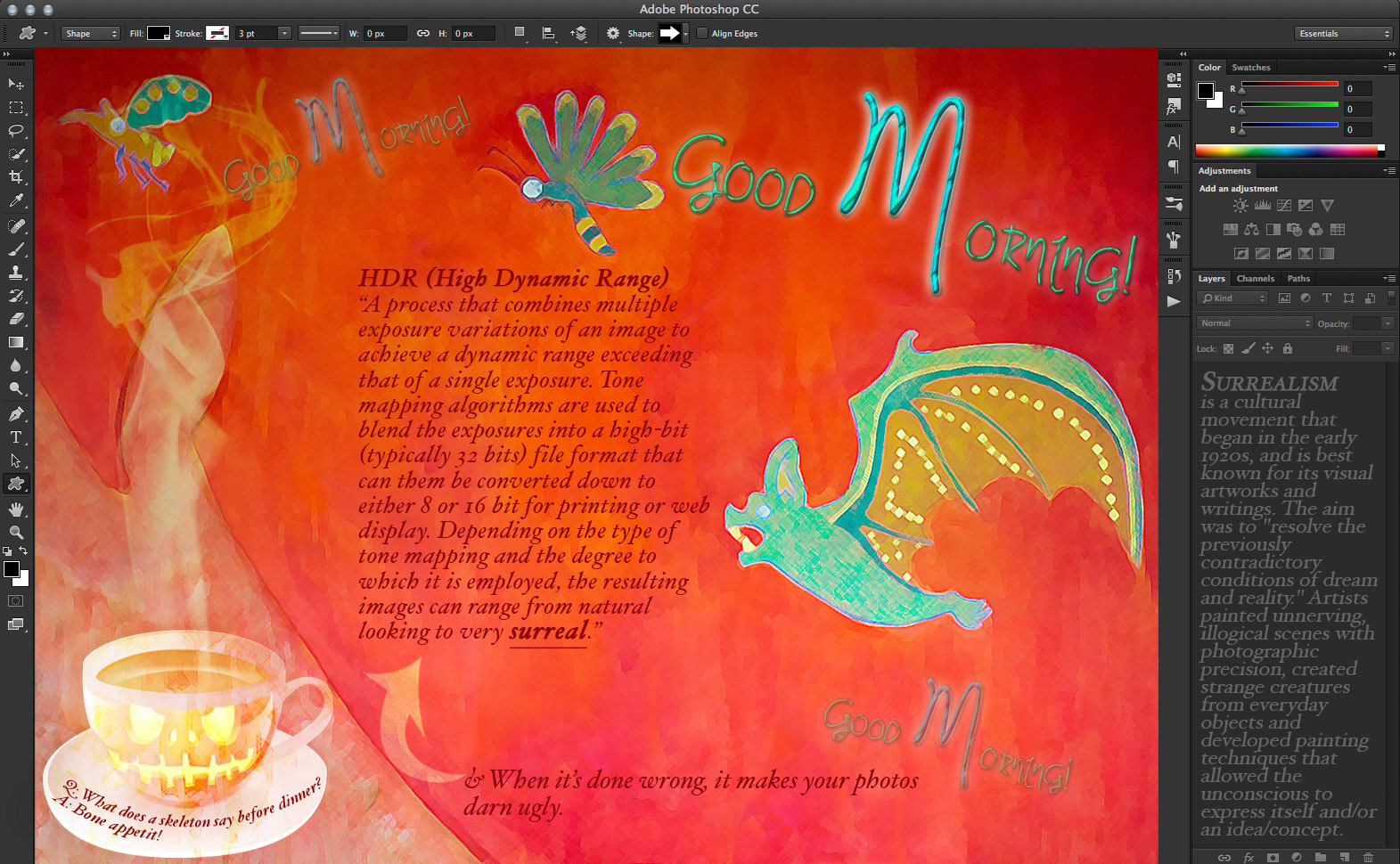
Task: Open the Character panel icon
Action: pyautogui.click(x=1174, y=142)
